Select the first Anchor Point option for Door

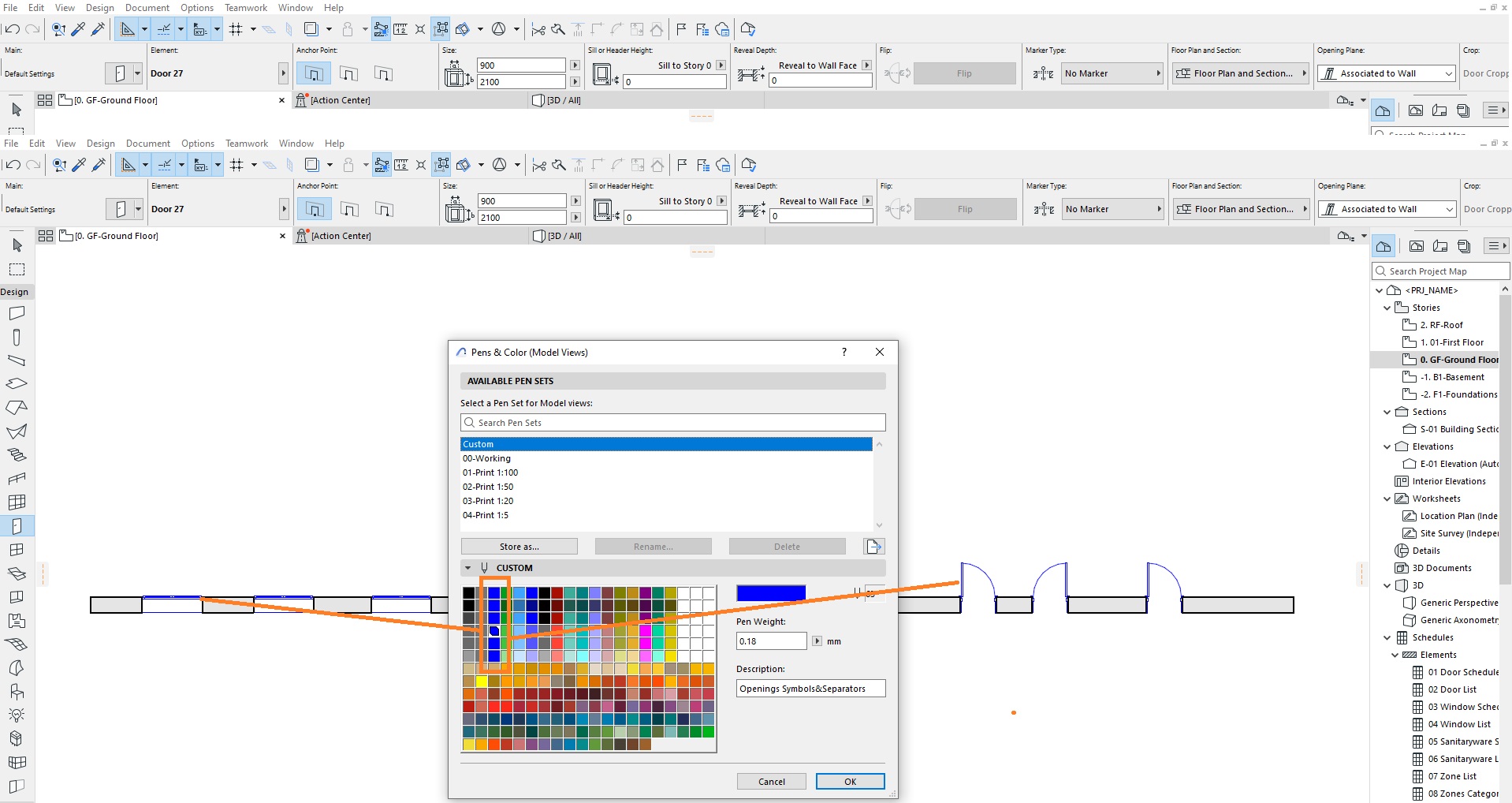(x=313, y=208)
